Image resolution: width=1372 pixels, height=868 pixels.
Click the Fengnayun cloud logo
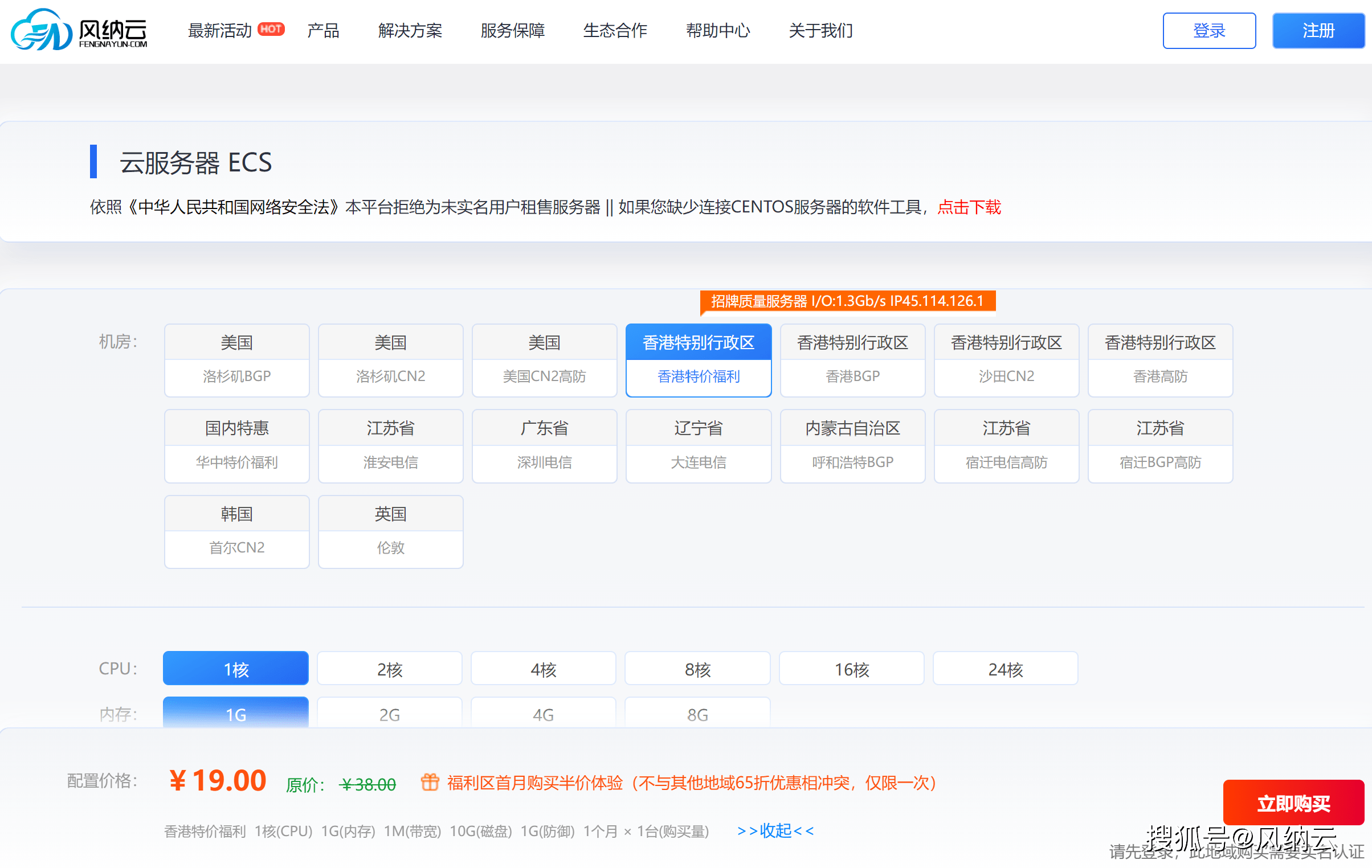[79, 30]
